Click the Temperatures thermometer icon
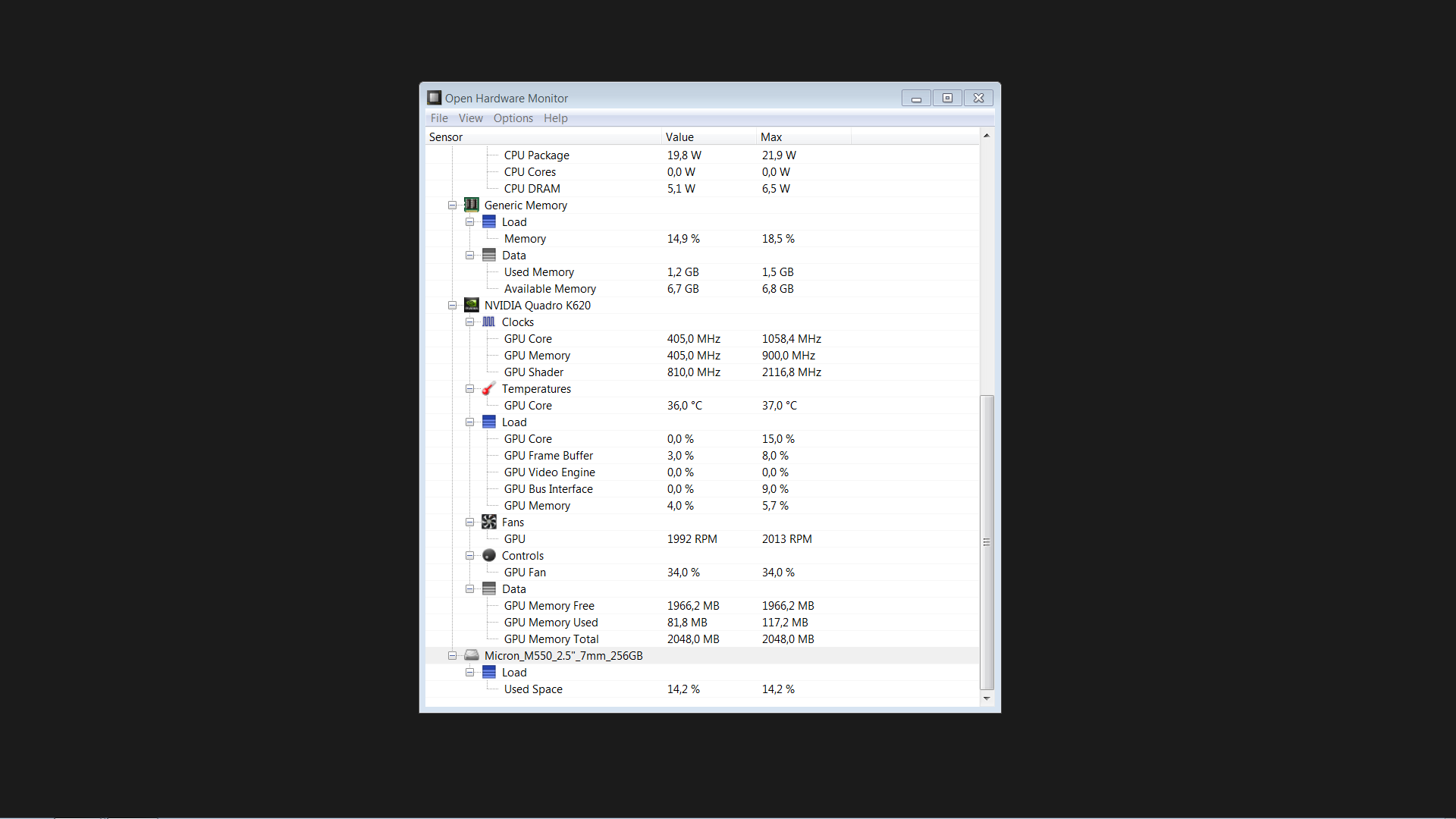The height and width of the screenshot is (819, 1456). click(489, 388)
